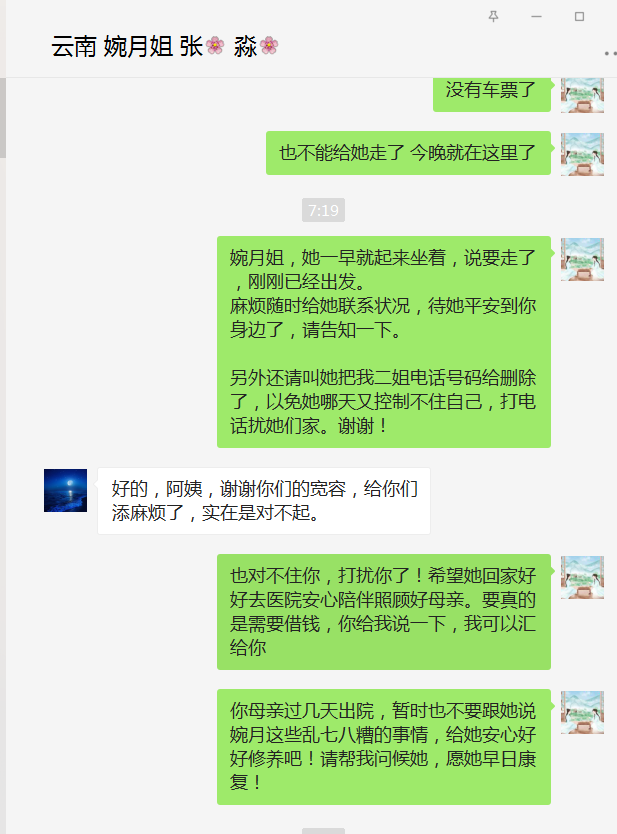Select the bubble mentioning 需要借钱

(x=384, y=612)
